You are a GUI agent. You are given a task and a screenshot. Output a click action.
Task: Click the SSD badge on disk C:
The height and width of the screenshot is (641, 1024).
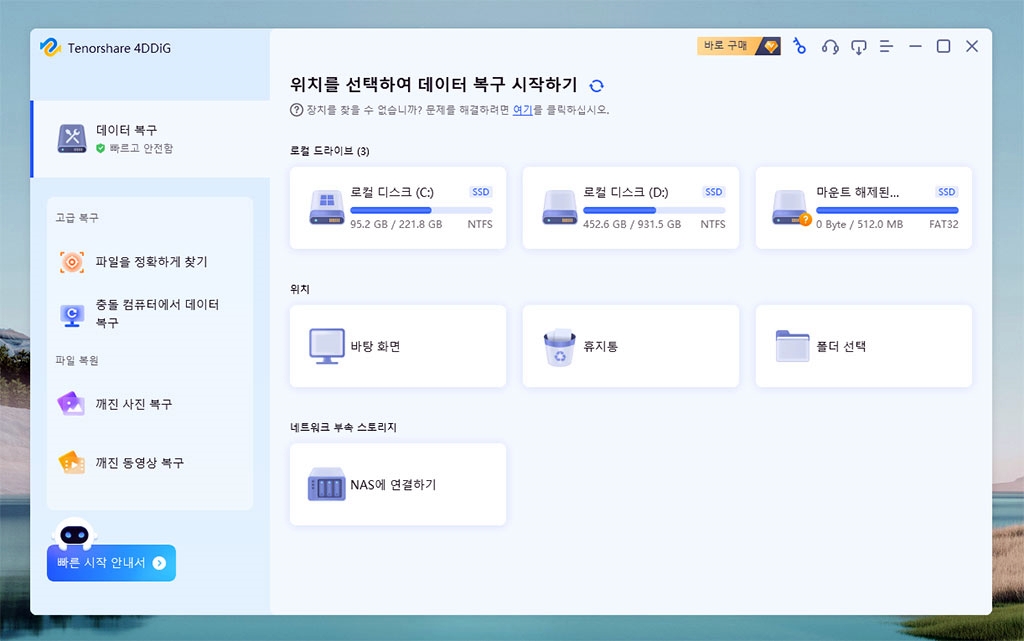[x=481, y=192]
